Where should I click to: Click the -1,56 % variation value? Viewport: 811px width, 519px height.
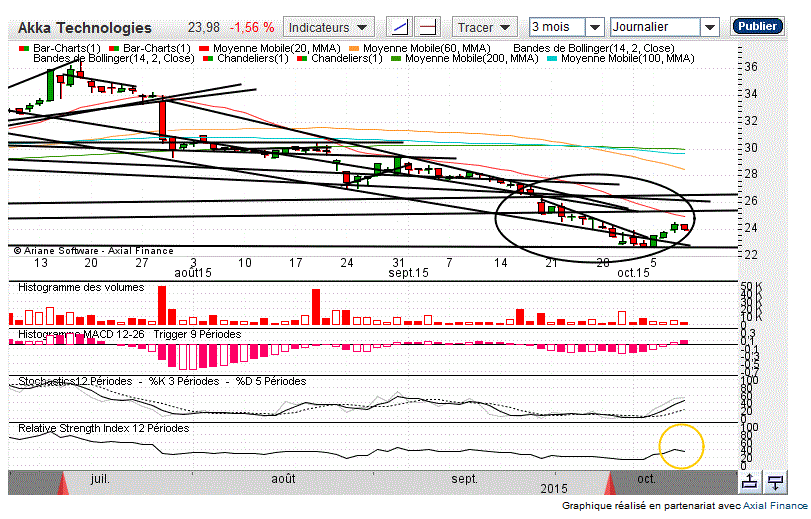(x=252, y=27)
